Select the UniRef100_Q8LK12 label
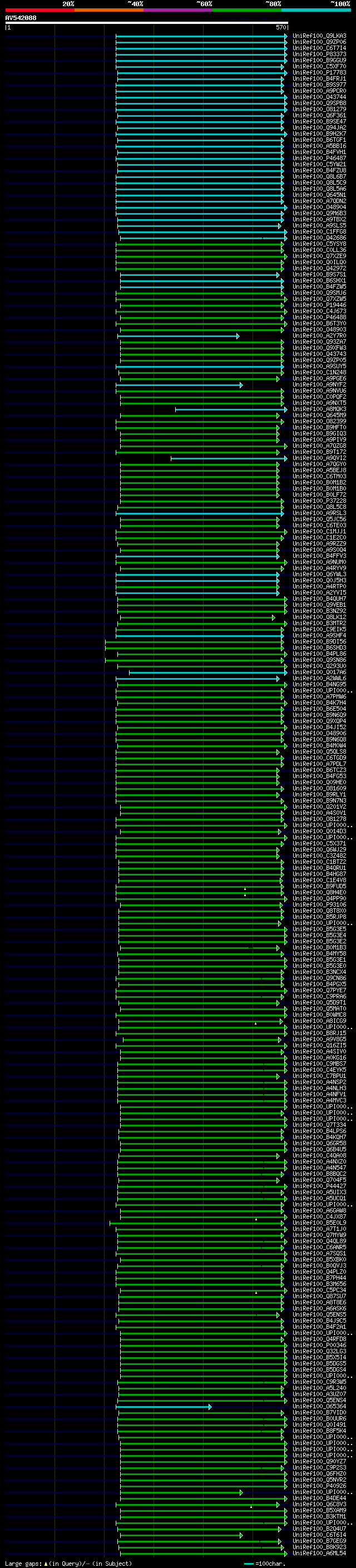 [319, 617]
